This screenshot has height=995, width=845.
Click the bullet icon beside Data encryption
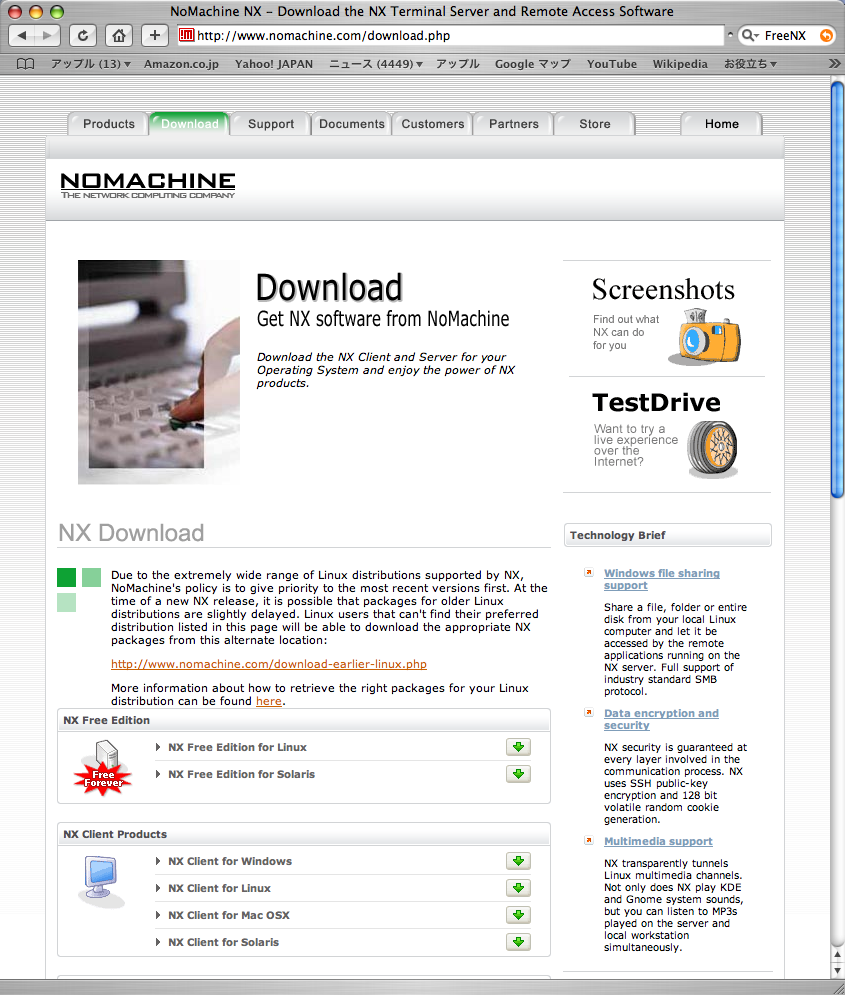tap(589, 713)
